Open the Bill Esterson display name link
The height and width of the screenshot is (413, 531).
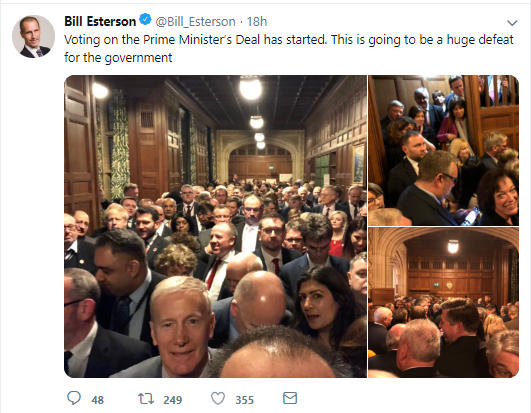(100, 22)
